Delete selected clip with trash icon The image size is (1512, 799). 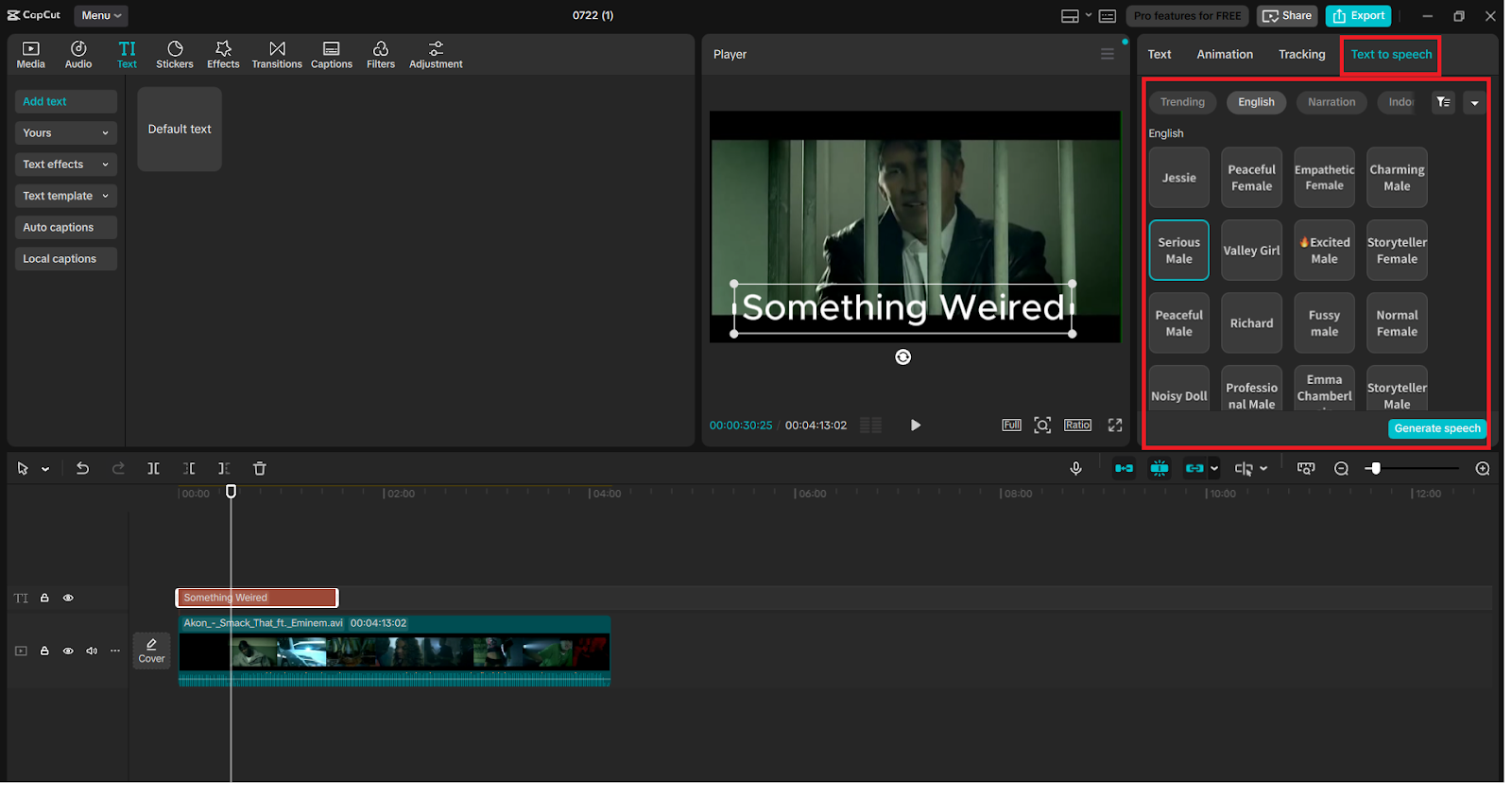point(260,468)
